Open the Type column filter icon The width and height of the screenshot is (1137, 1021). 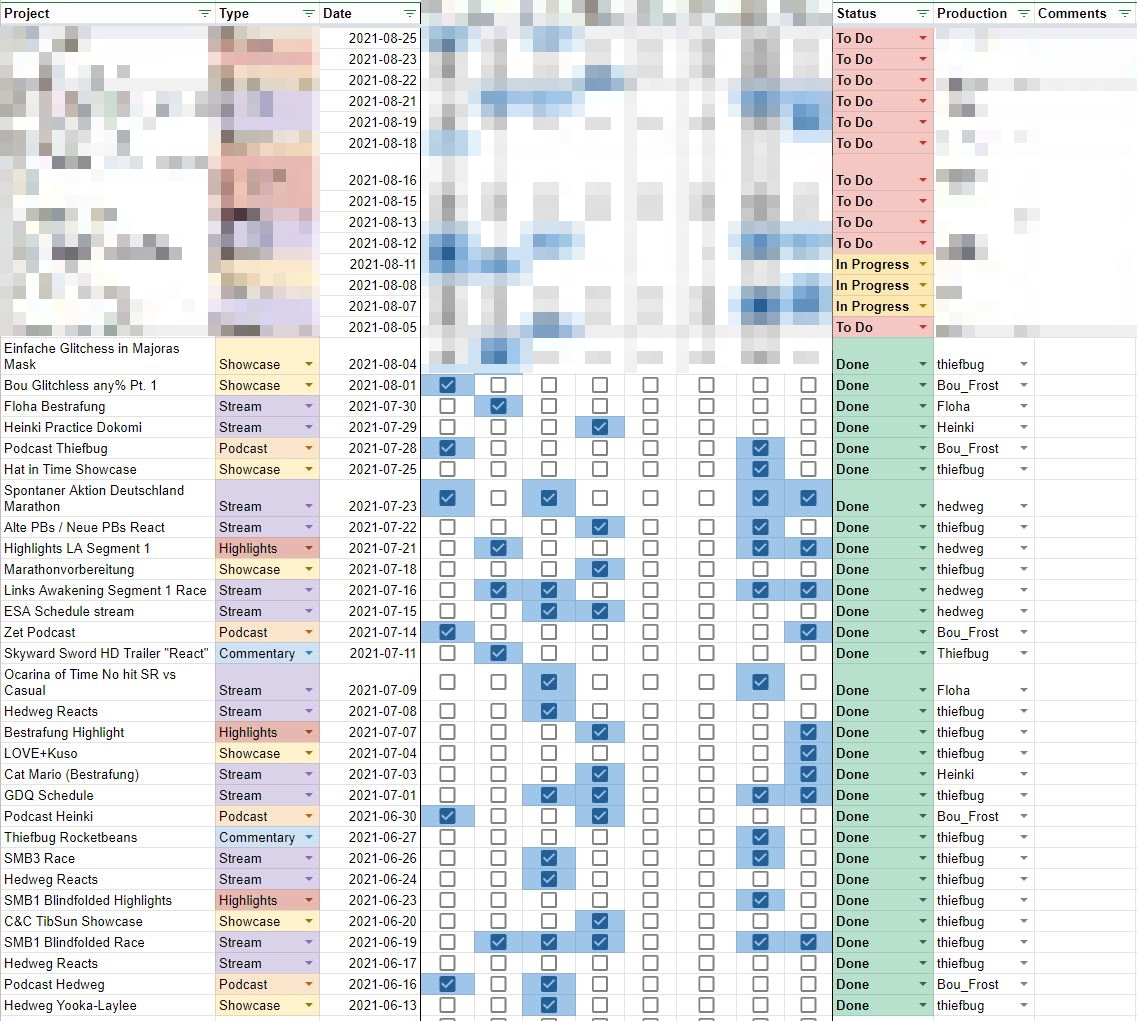pos(309,14)
